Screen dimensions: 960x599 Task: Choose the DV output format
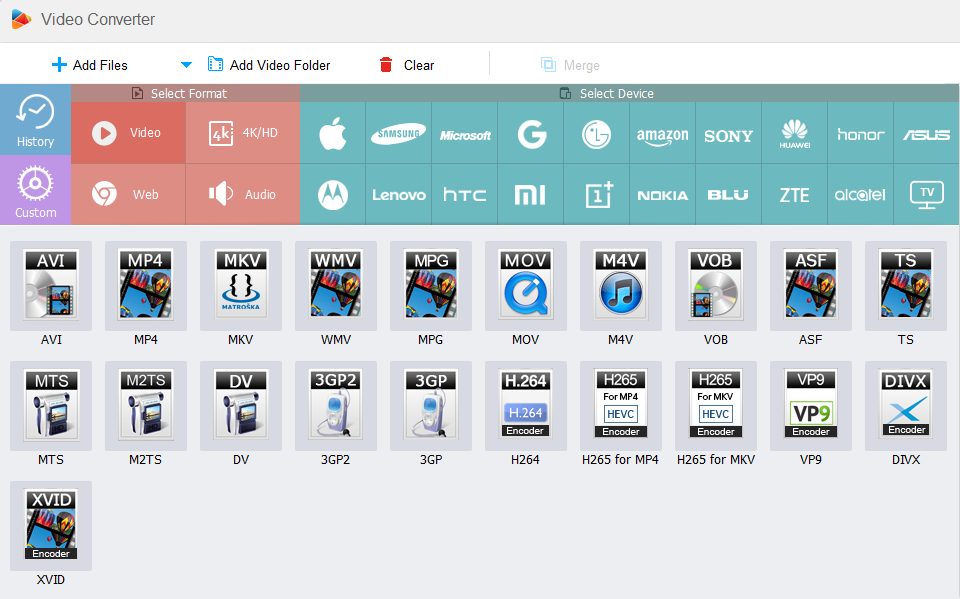click(241, 406)
